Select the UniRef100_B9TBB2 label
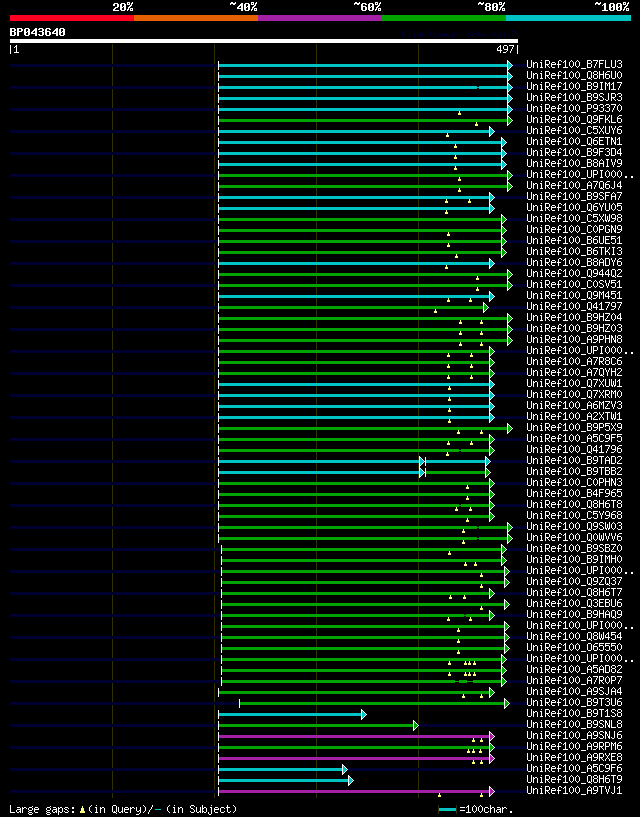Viewport: 640px width, 817px height. coord(574,472)
